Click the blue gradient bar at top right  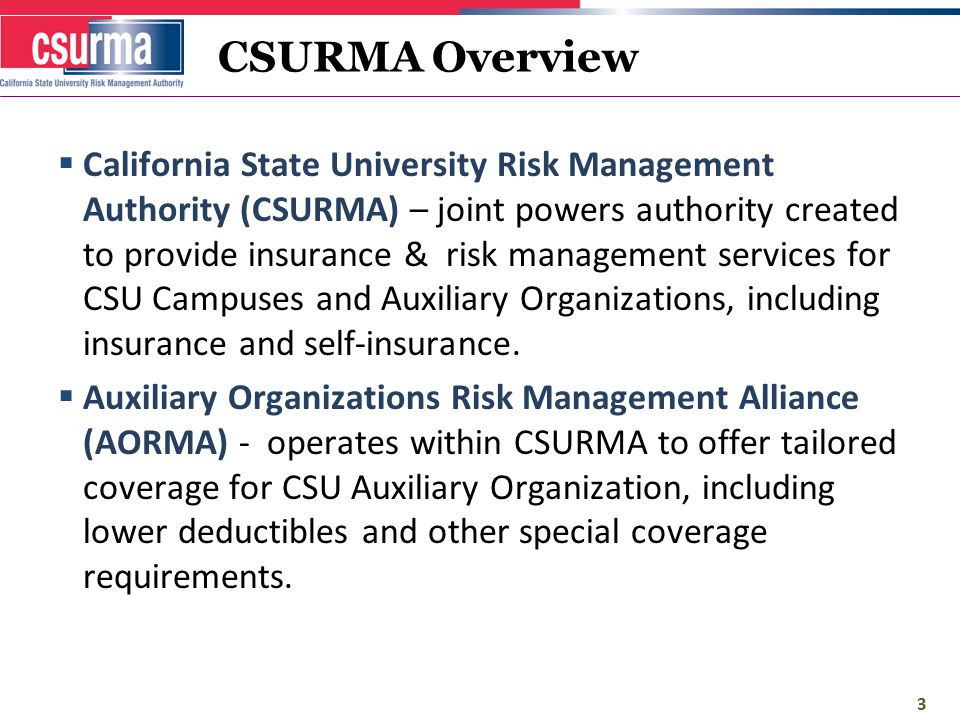710,11
